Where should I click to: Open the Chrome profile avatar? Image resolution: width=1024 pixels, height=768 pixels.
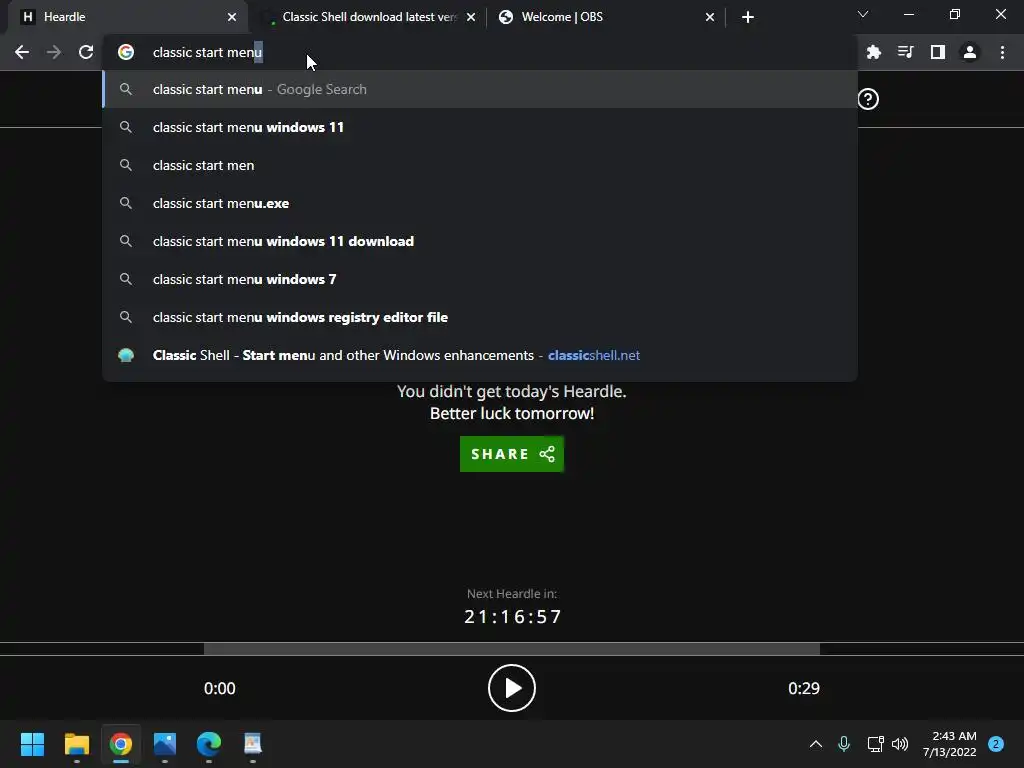pos(970,52)
